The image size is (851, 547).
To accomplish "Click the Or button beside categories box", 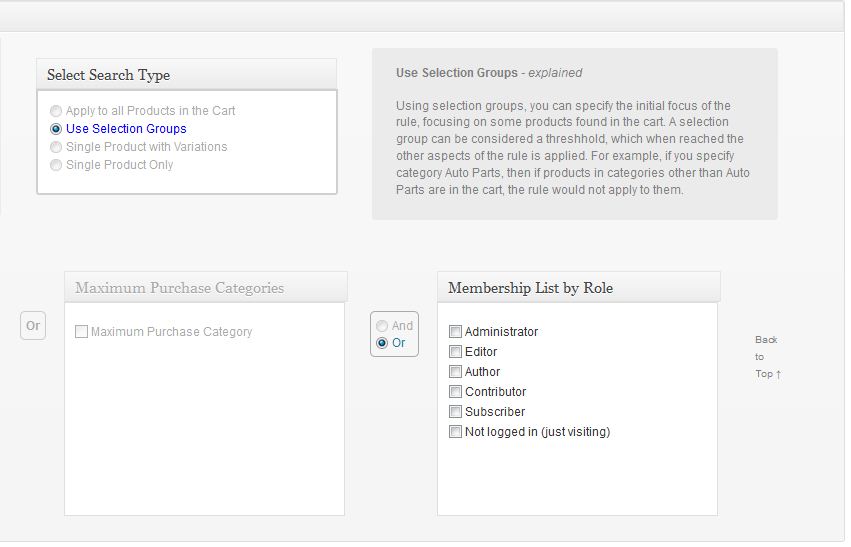I will [33, 326].
